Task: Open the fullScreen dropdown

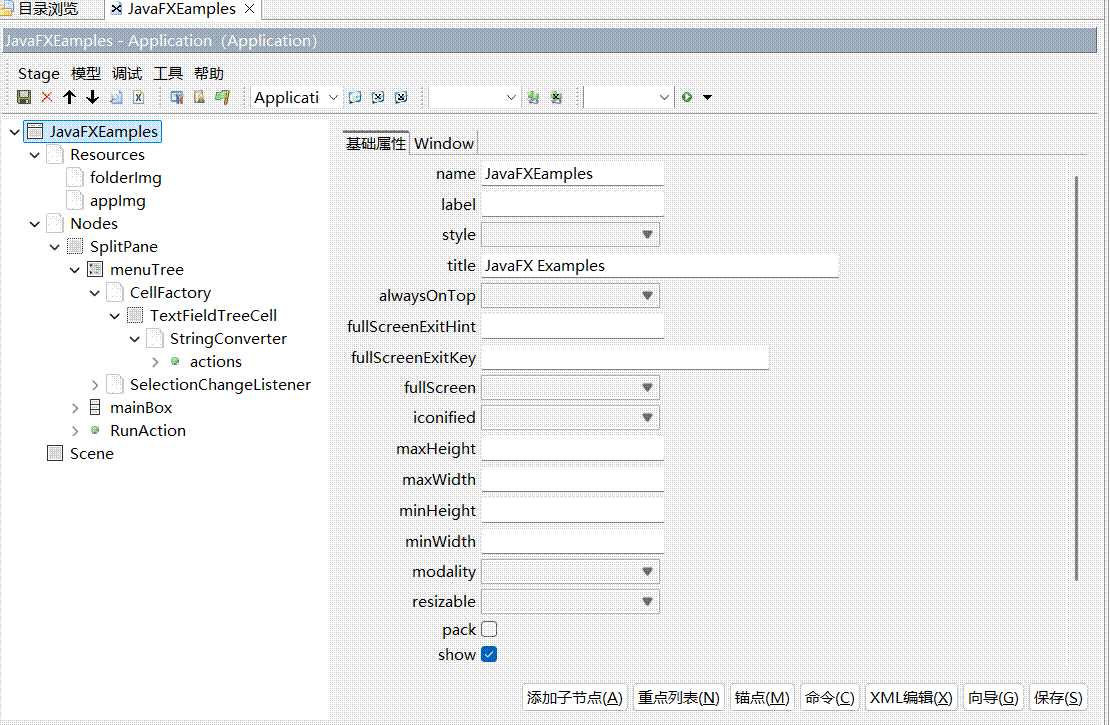Action: point(571,387)
